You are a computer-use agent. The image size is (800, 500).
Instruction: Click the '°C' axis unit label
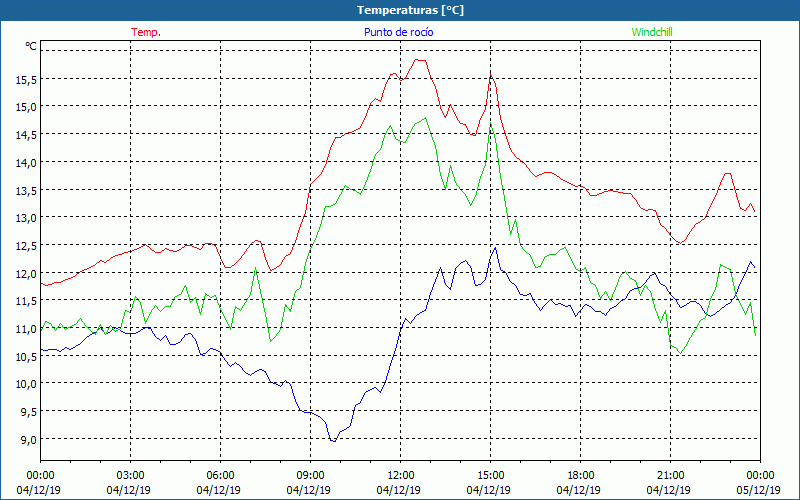pyautogui.click(x=31, y=46)
